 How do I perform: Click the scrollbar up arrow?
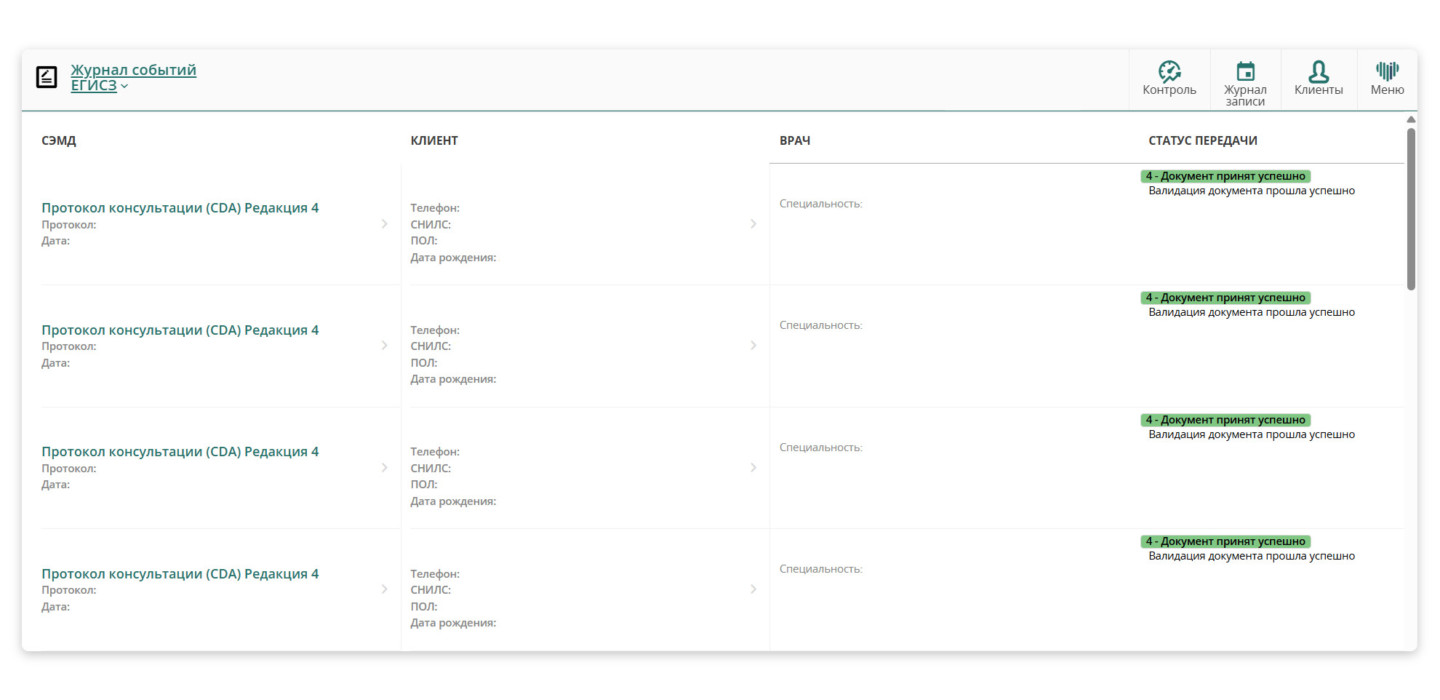point(1411,120)
